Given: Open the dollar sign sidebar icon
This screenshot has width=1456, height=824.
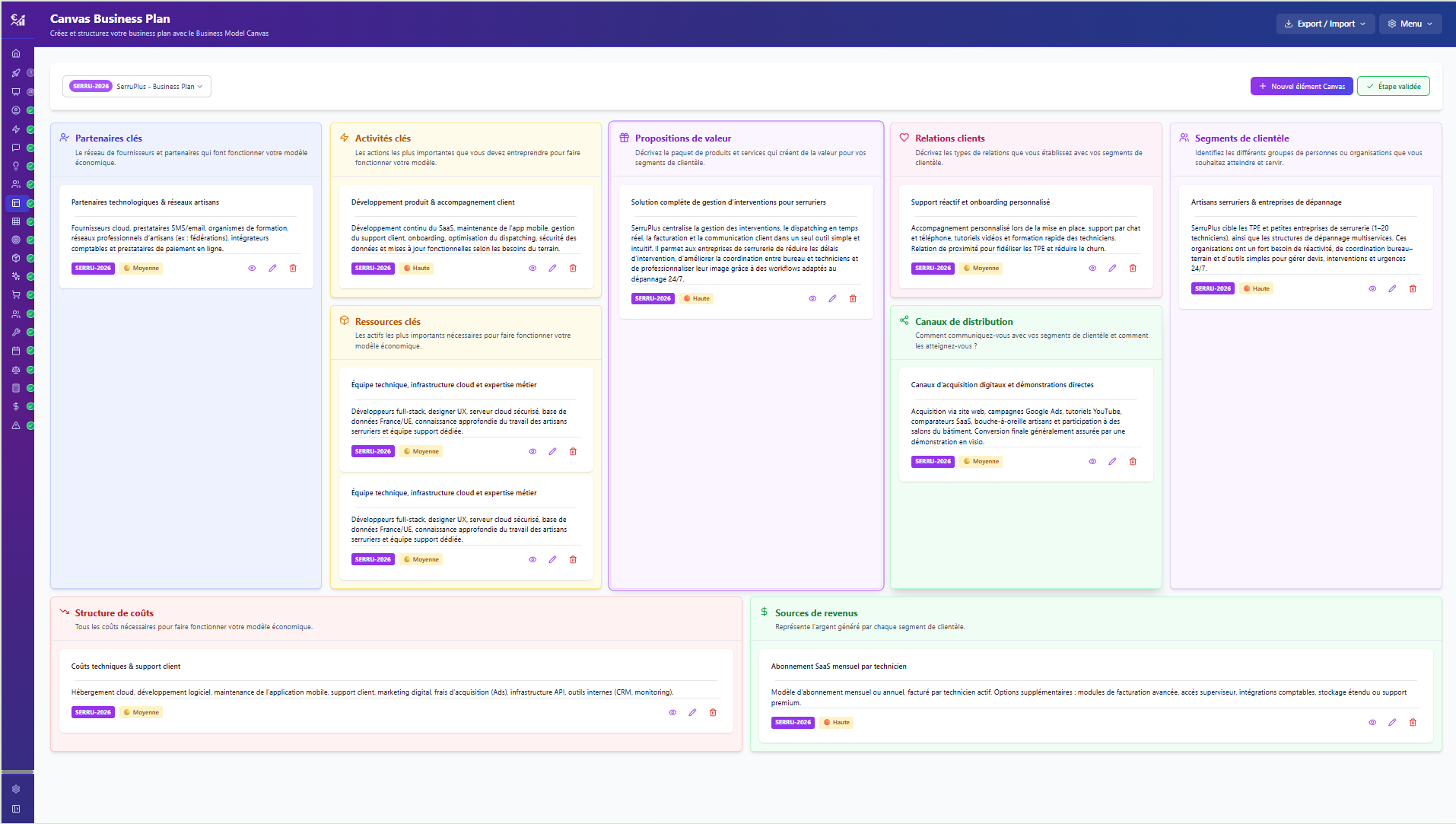Looking at the screenshot, I should pos(16,406).
